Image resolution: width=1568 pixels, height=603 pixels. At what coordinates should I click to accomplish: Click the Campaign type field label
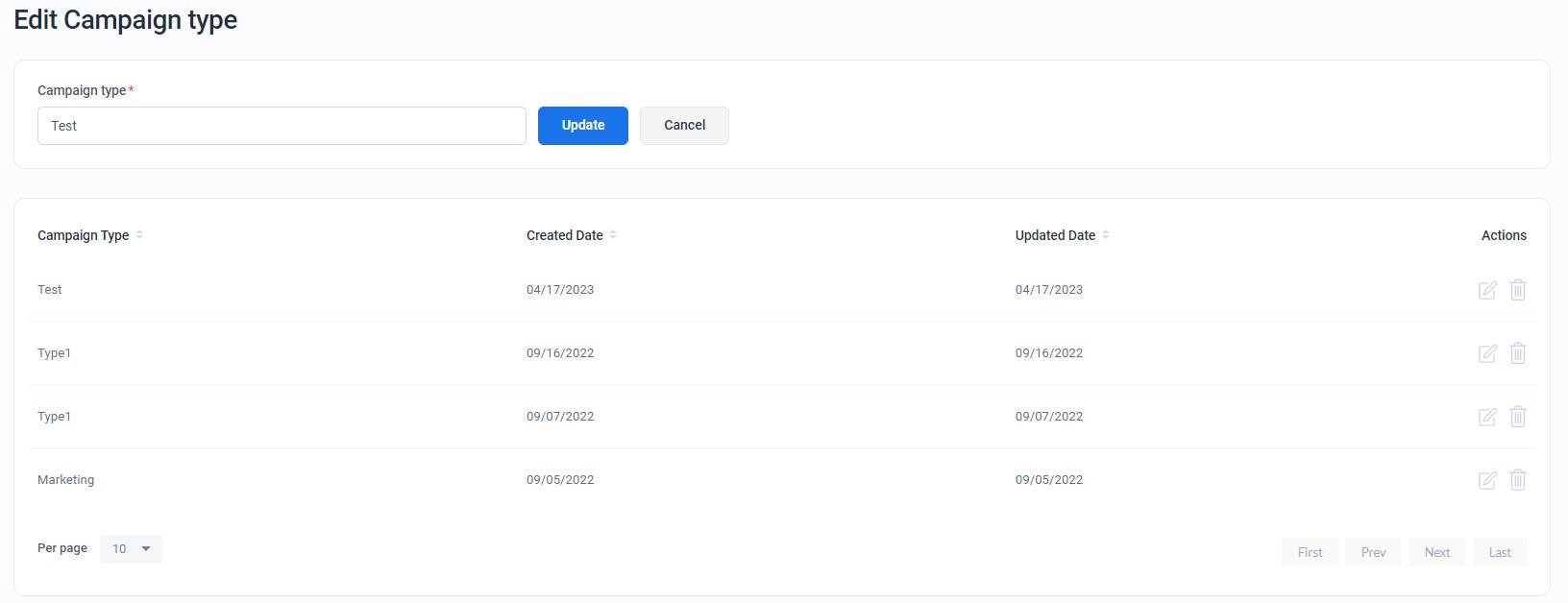tap(82, 90)
